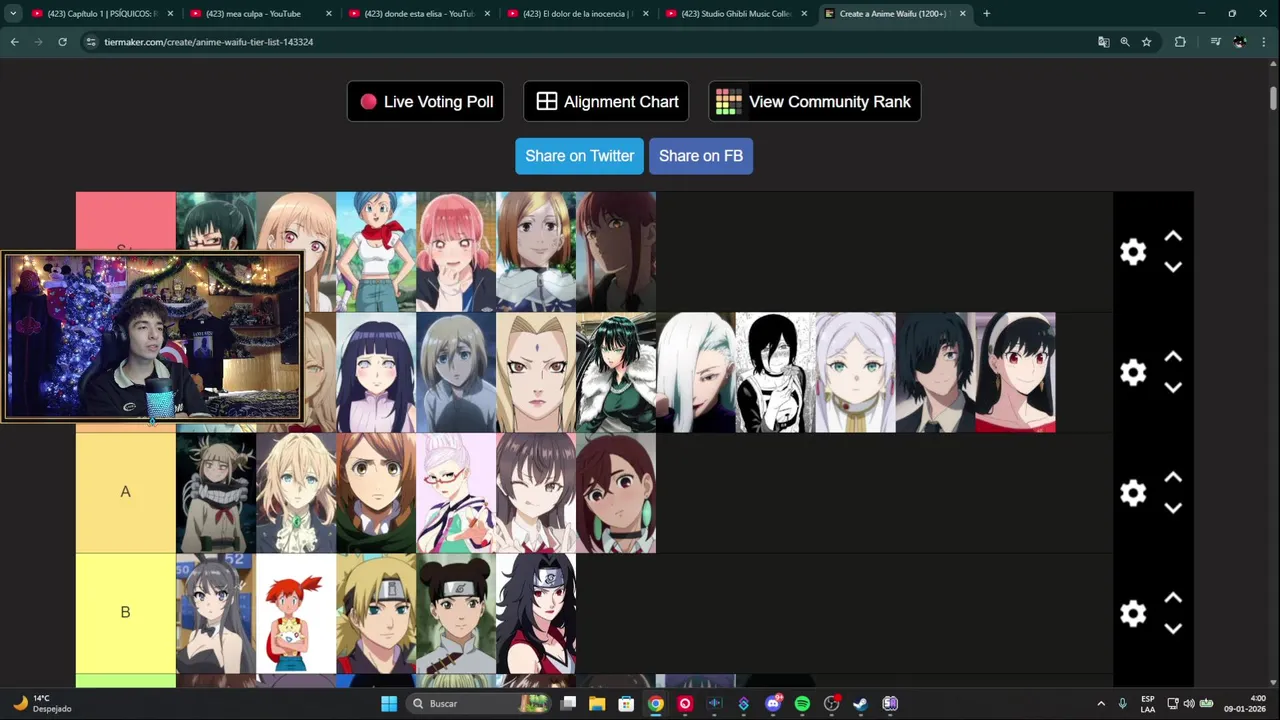Open the Windows Start menu
This screenshot has width=1280, height=720.
tap(389, 704)
